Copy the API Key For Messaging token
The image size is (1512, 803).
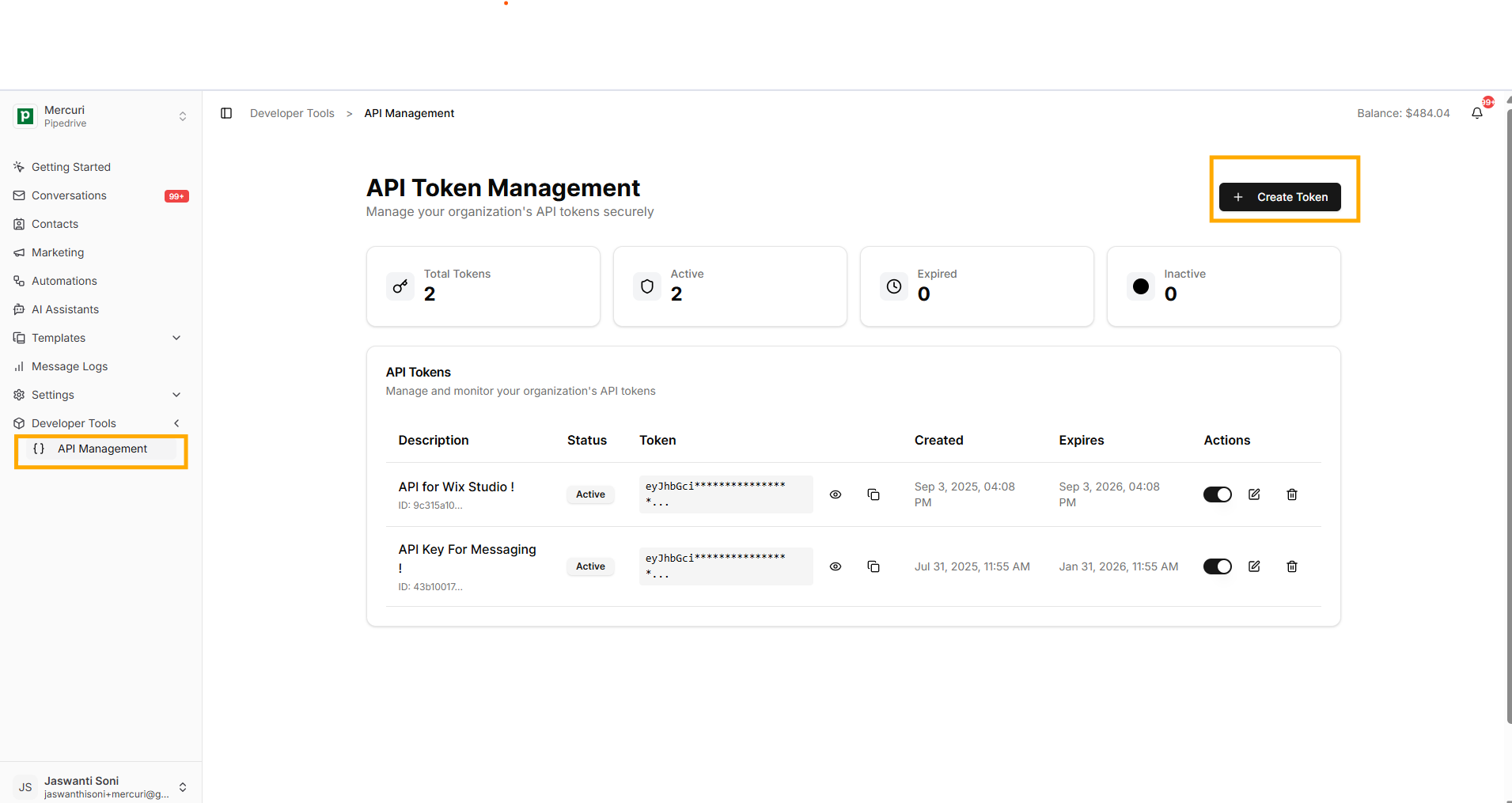[873, 566]
